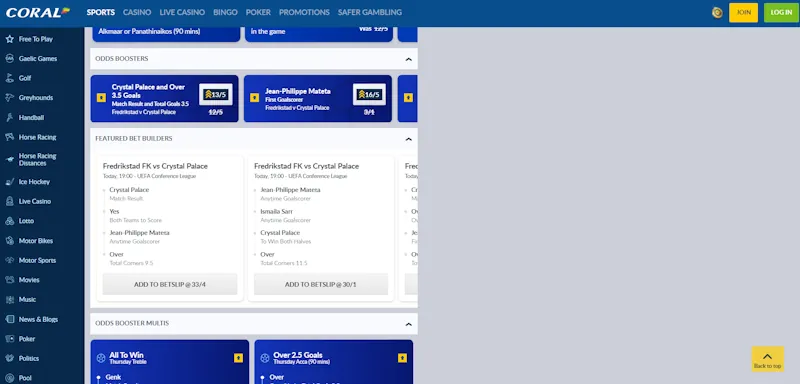
Task: Collapse the Featured Bet Builders section
Action: click(x=409, y=139)
